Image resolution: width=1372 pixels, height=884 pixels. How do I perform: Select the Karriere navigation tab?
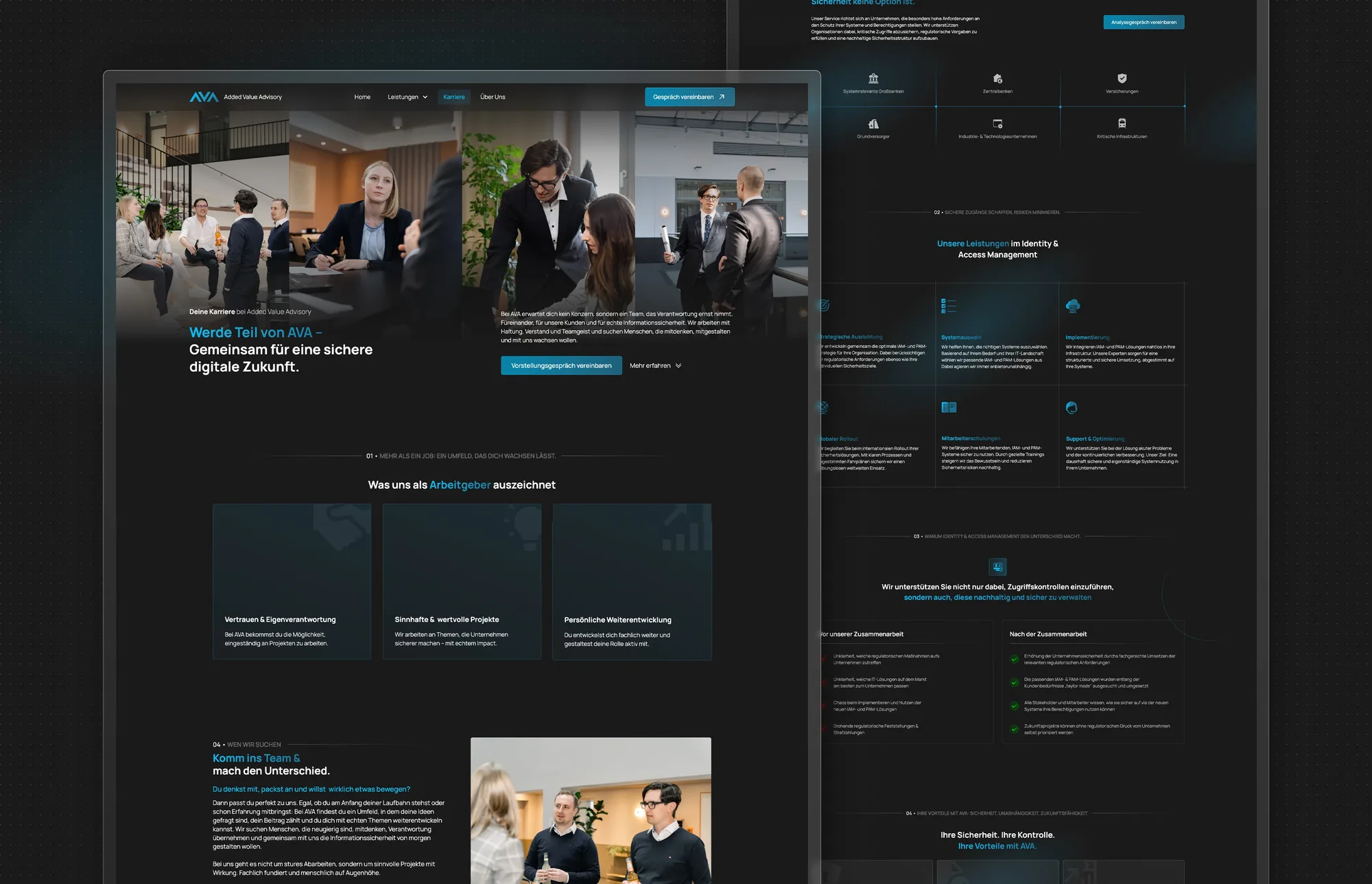(453, 97)
